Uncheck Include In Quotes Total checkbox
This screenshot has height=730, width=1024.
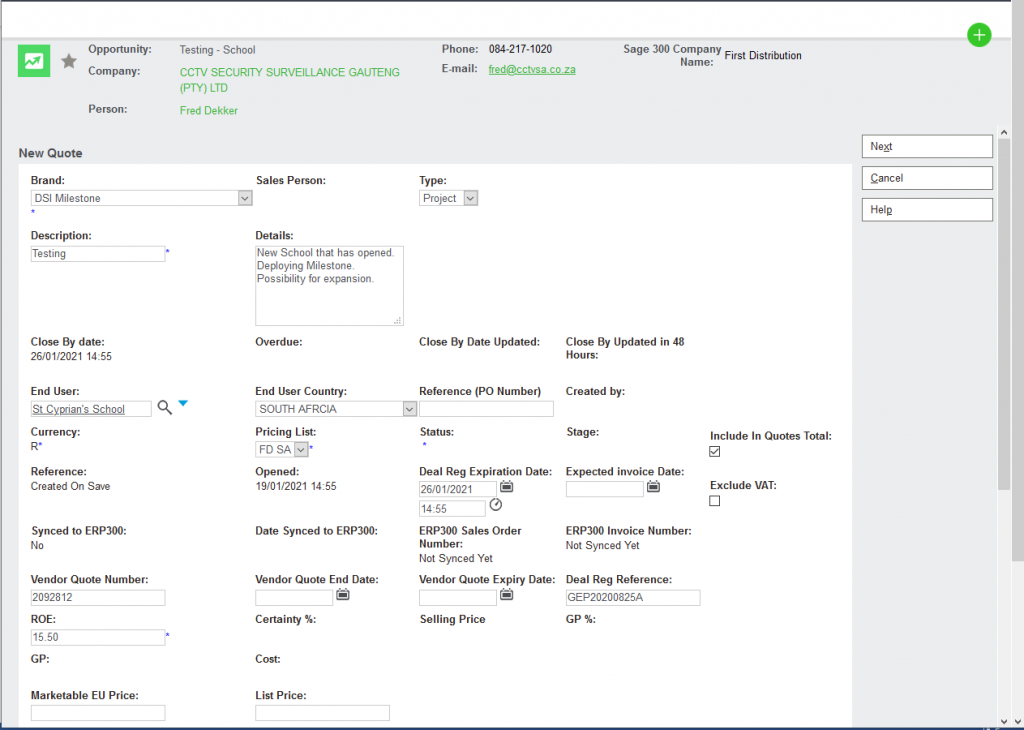(714, 452)
